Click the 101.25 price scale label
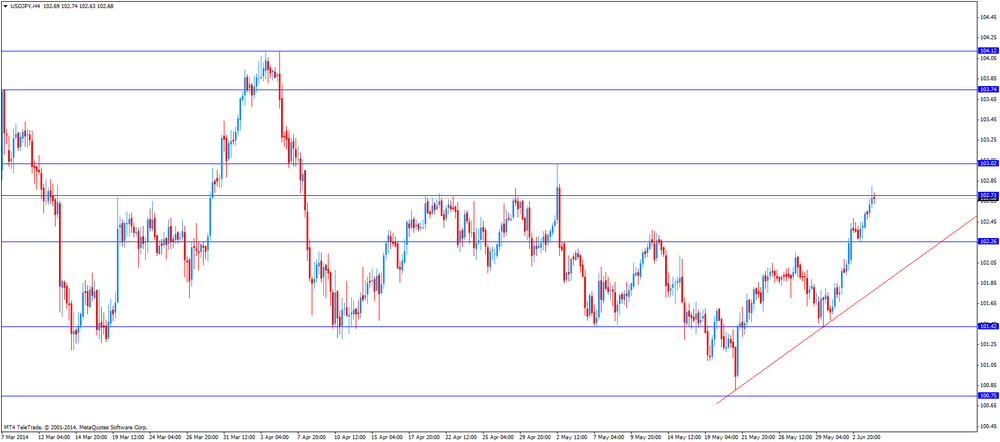This screenshot has height=442, width=1000. tap(988, 344)
